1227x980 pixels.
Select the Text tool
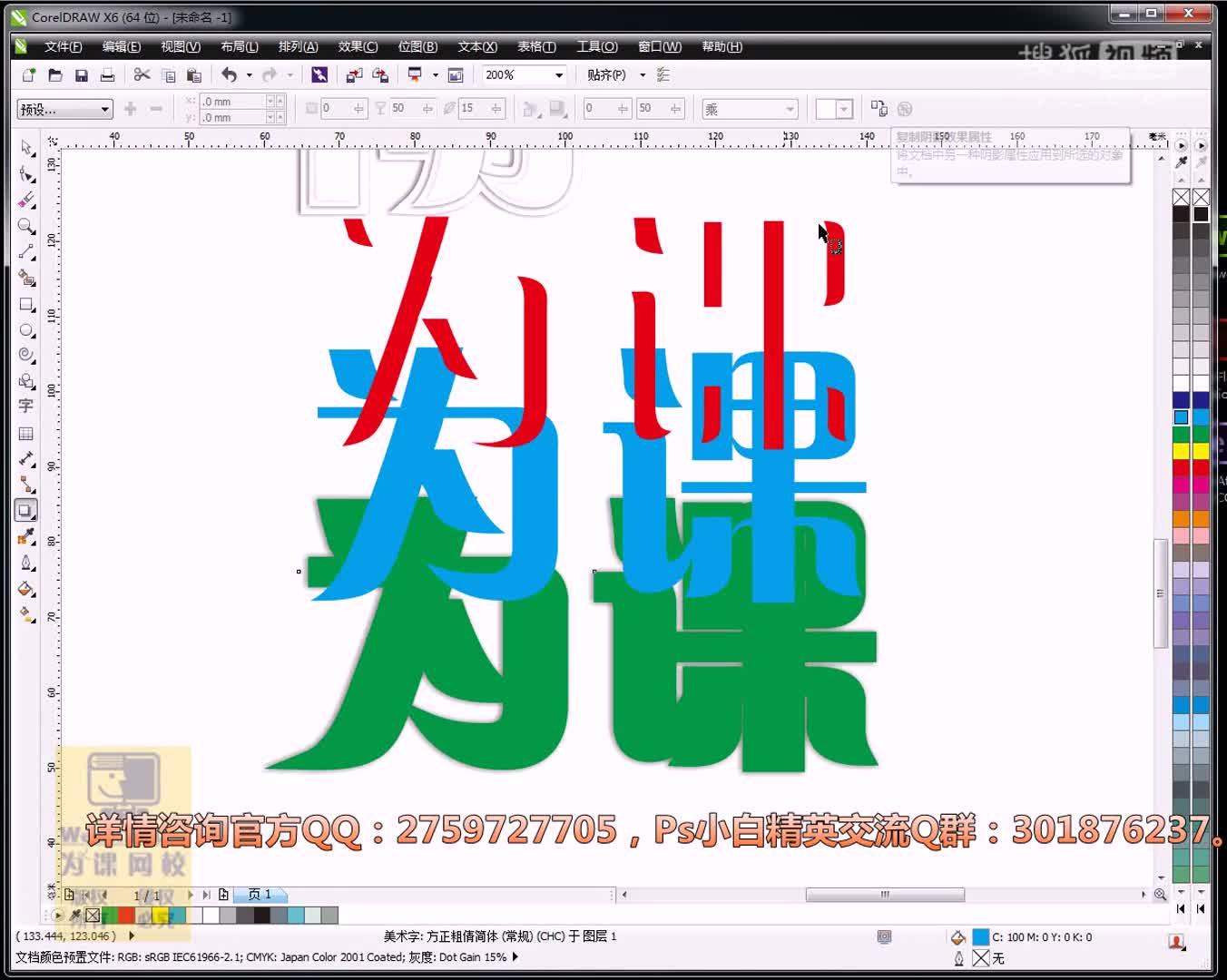pos(25,407)
